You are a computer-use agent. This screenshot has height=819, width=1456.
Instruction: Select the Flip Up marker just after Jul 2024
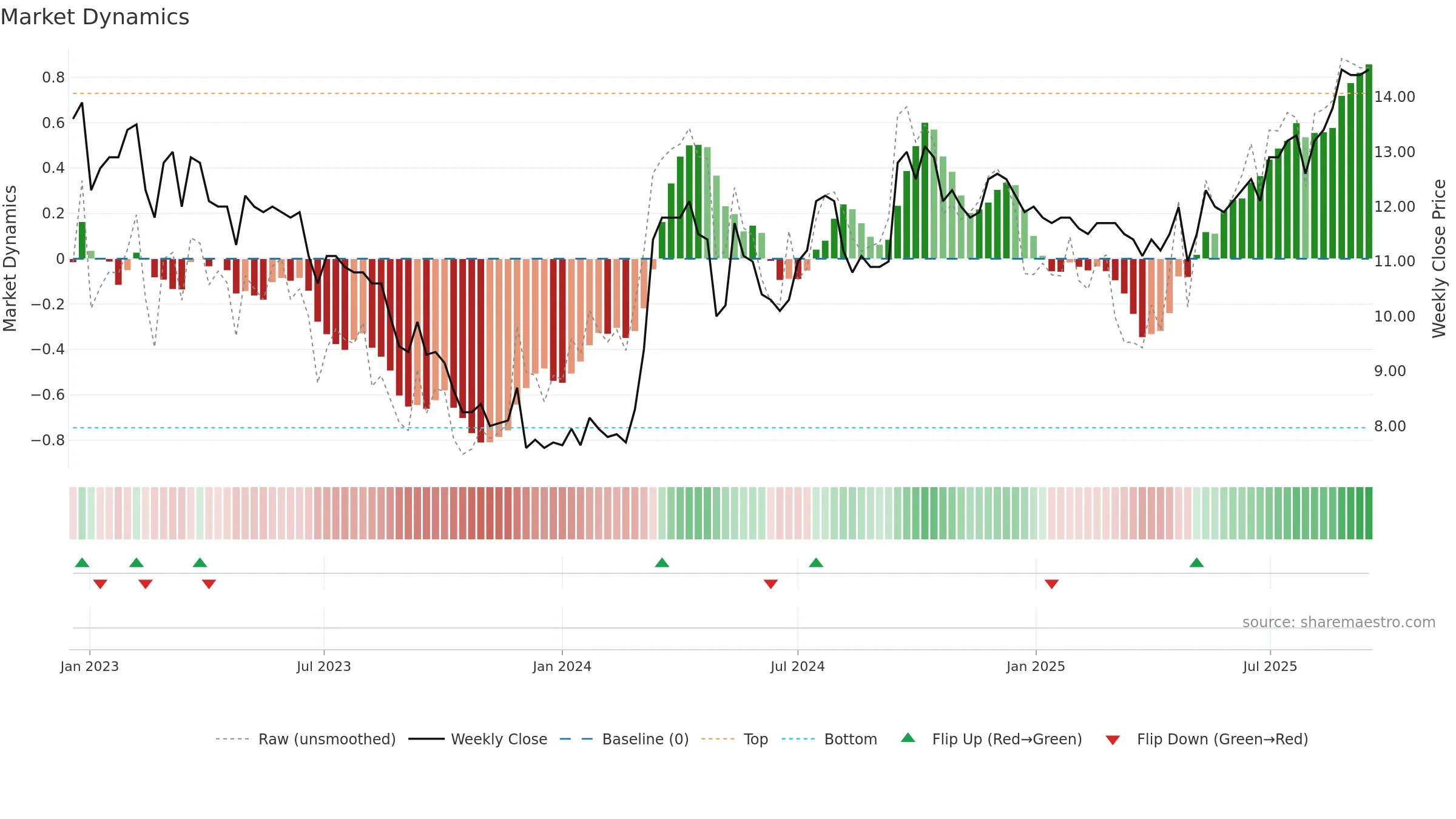click(816, 562)
